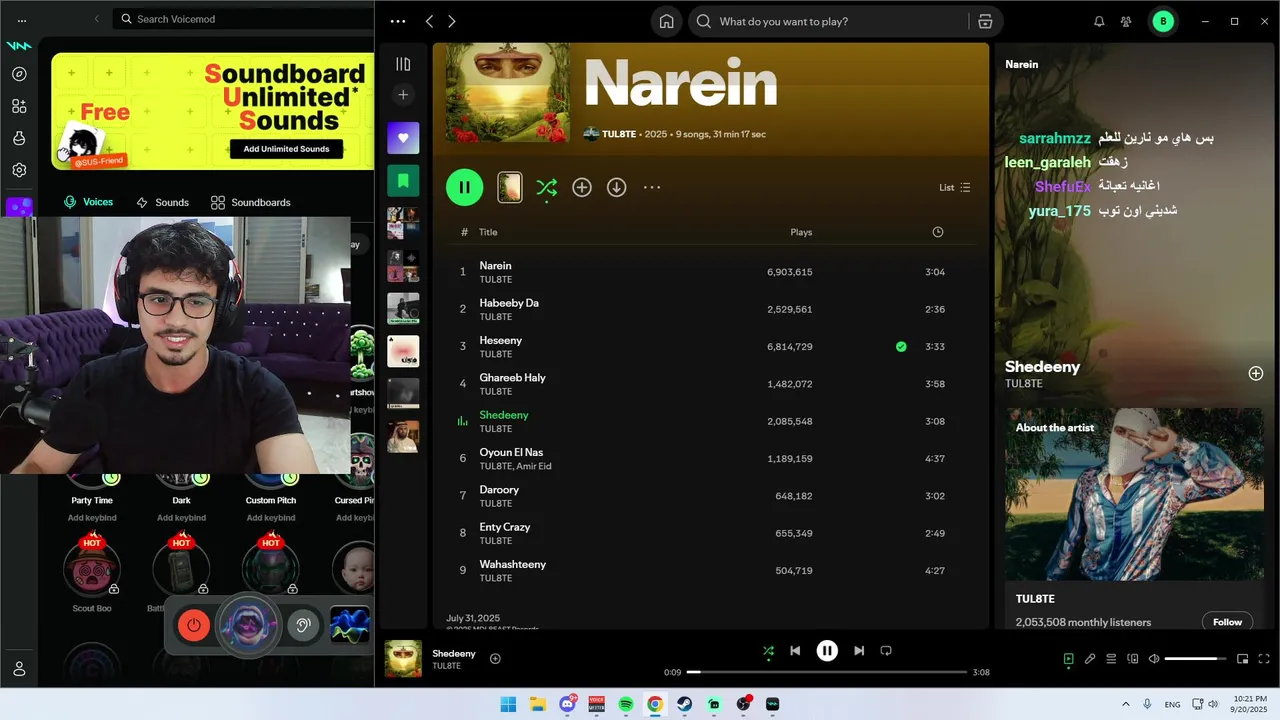Click Add Unlimited Sounds button

click(x=286, y=149)
